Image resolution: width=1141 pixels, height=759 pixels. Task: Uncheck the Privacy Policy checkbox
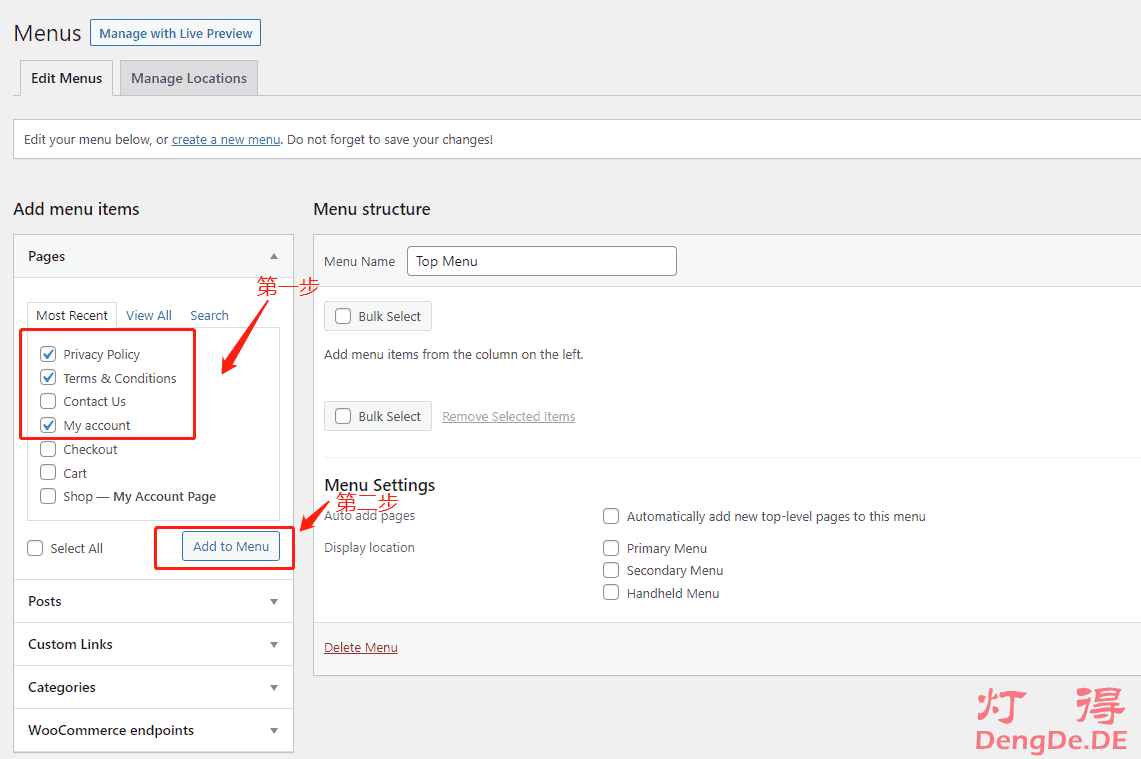click(48, 354)
